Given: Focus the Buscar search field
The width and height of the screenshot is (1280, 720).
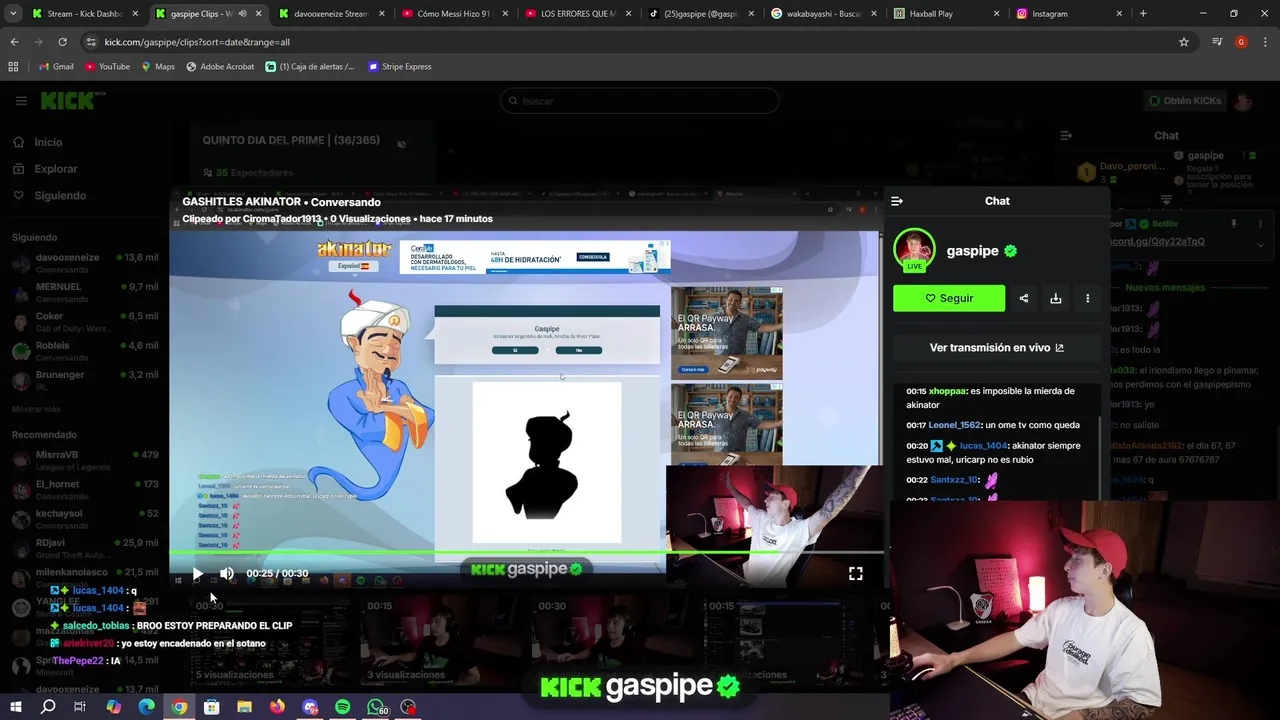Looking at the screenshot, I should 640,101.
